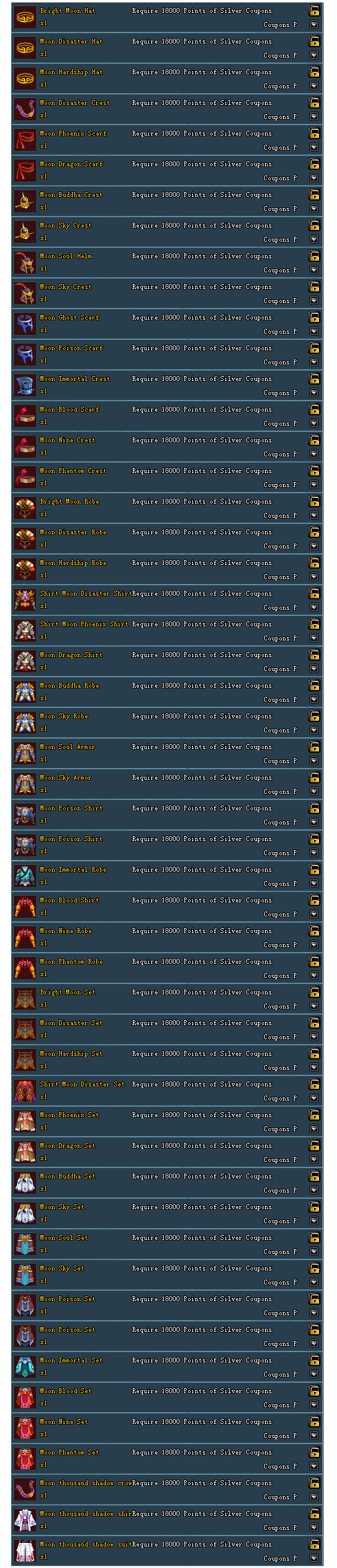Open the dropdown arrow for Moon Blood Scarf
Viewport: 337px width, 1568px height.
pyautogui.click(x=314, y=423)
